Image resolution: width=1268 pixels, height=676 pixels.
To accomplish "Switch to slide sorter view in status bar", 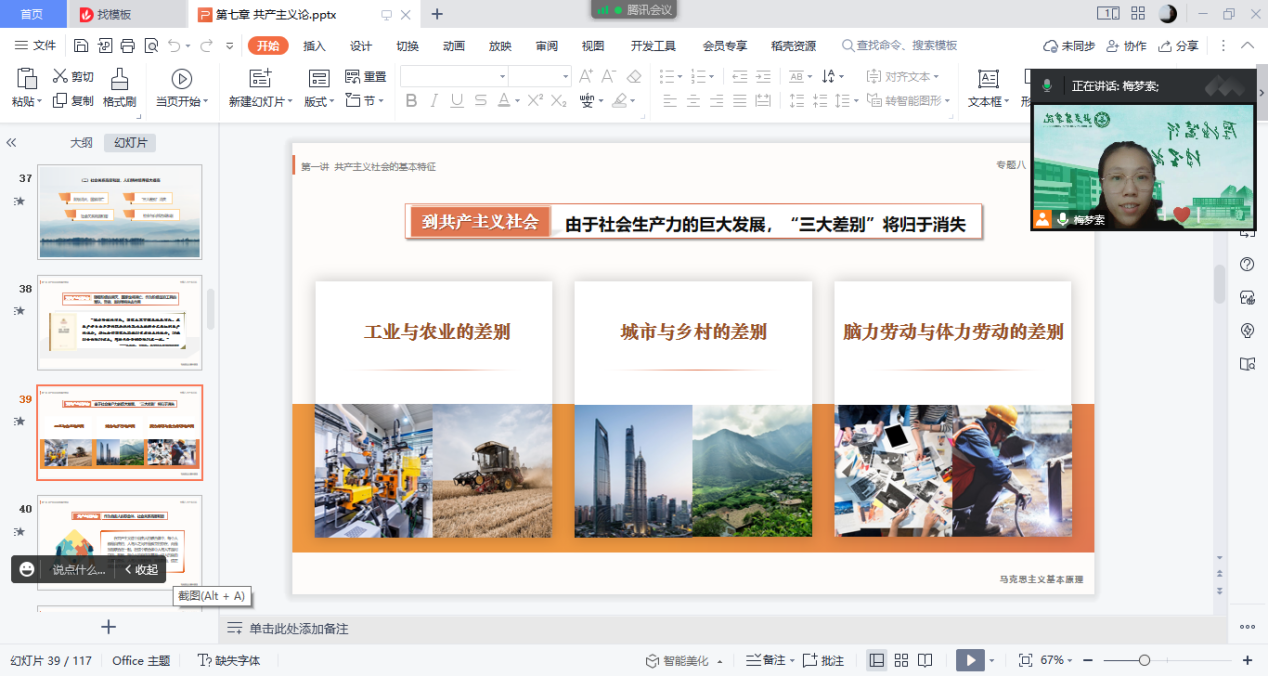I will (x=901, y=660).
